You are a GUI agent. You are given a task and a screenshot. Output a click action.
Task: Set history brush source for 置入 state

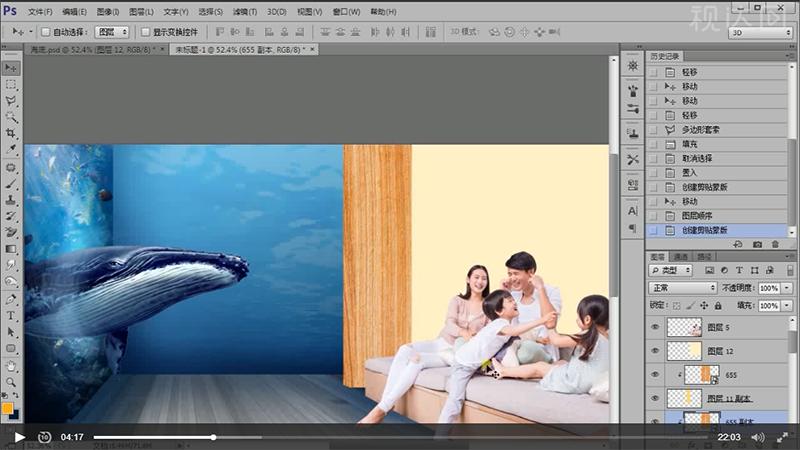click(x=653, y=173)
